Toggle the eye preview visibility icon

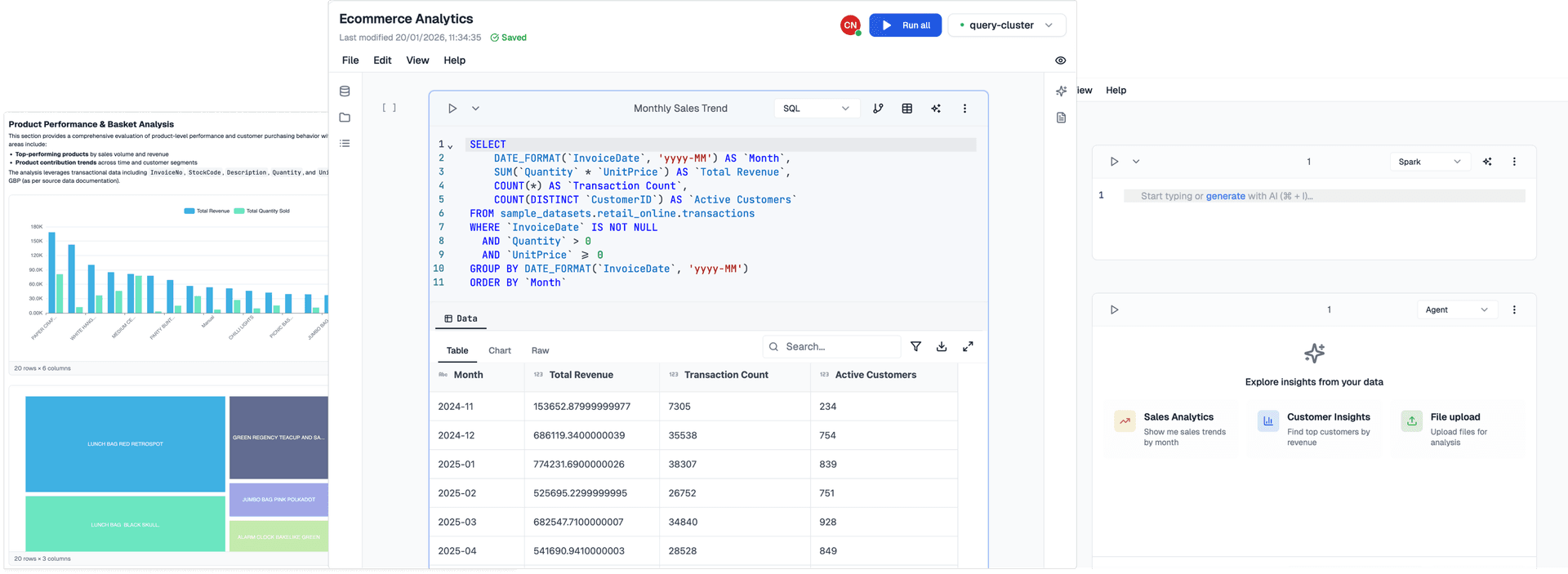[x=1060, y=60]
